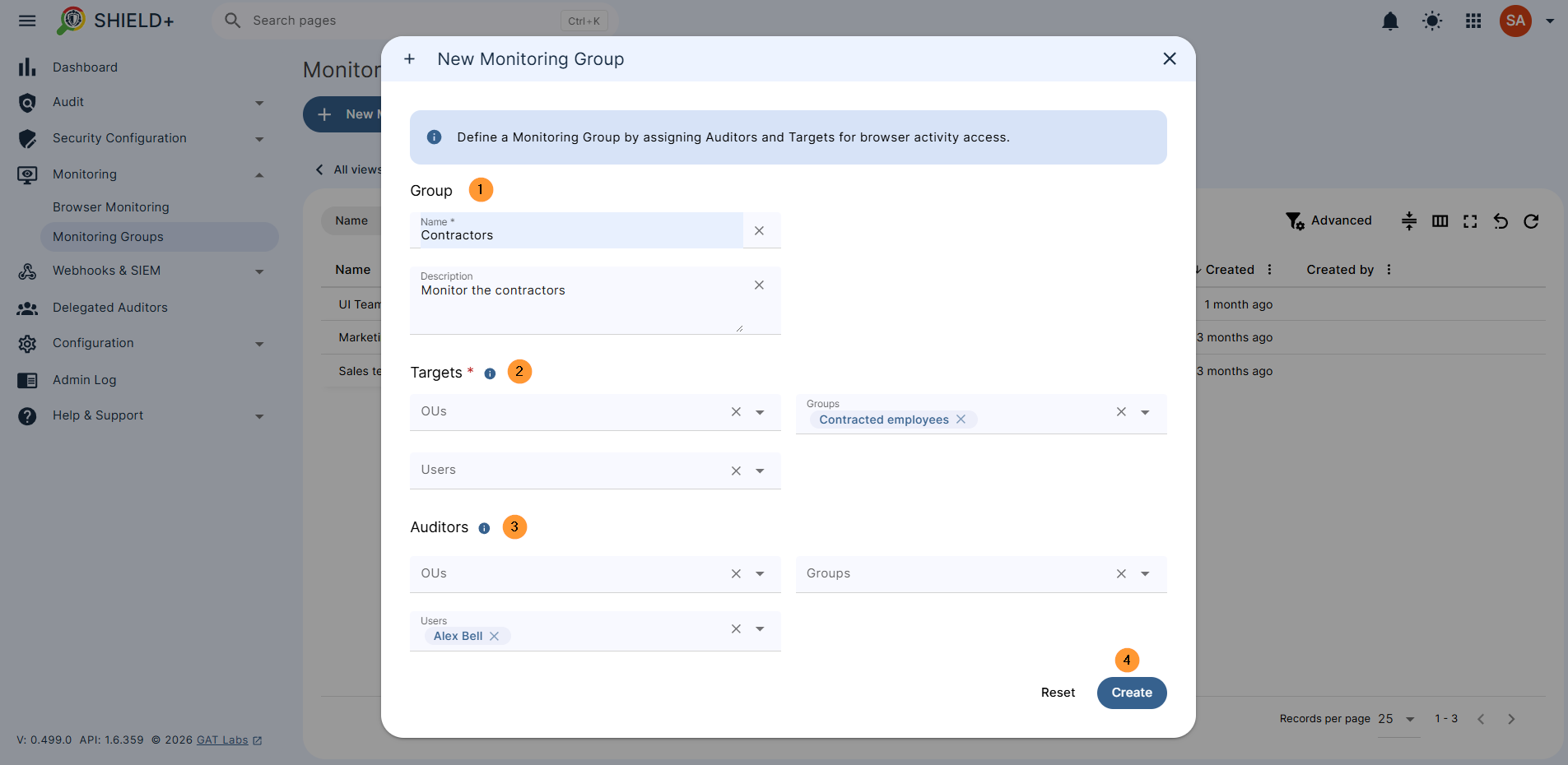Image resolution: width=1568 pixels, height=765 pixels.
Task: Open the Targets OUs dropdown
Action: pos(760,412)
